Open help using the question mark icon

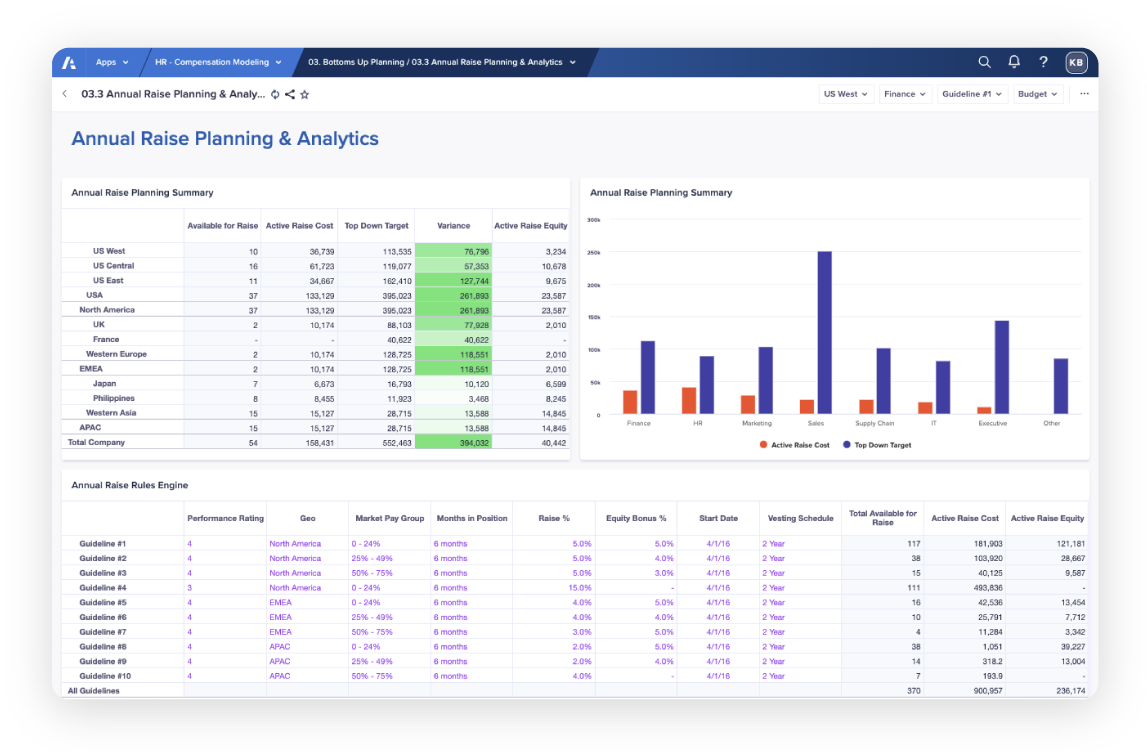[x=1043, y=61]
